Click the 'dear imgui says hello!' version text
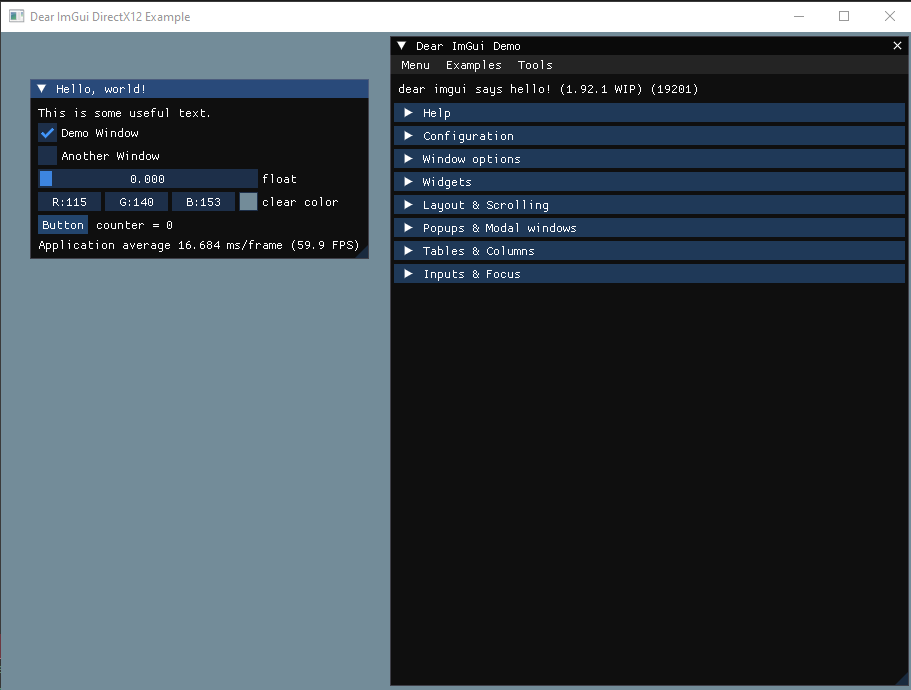Screen dimensions: 911x690 pos(548,89)
